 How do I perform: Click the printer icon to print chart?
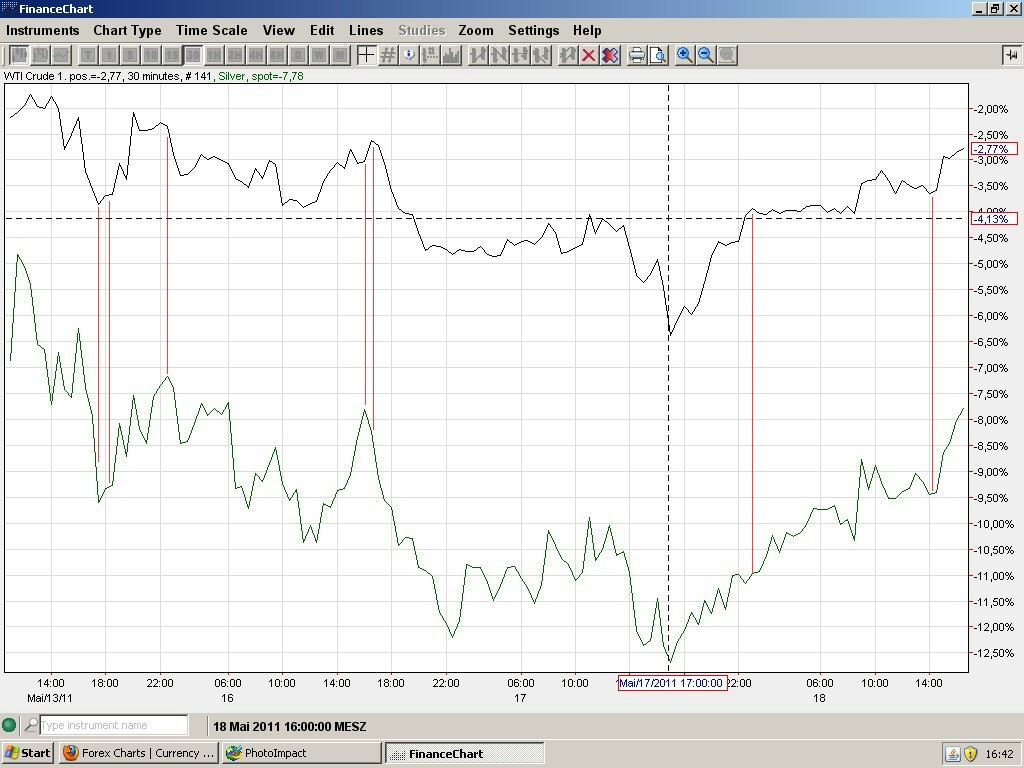pyautogui.click(x=636, y=55)
